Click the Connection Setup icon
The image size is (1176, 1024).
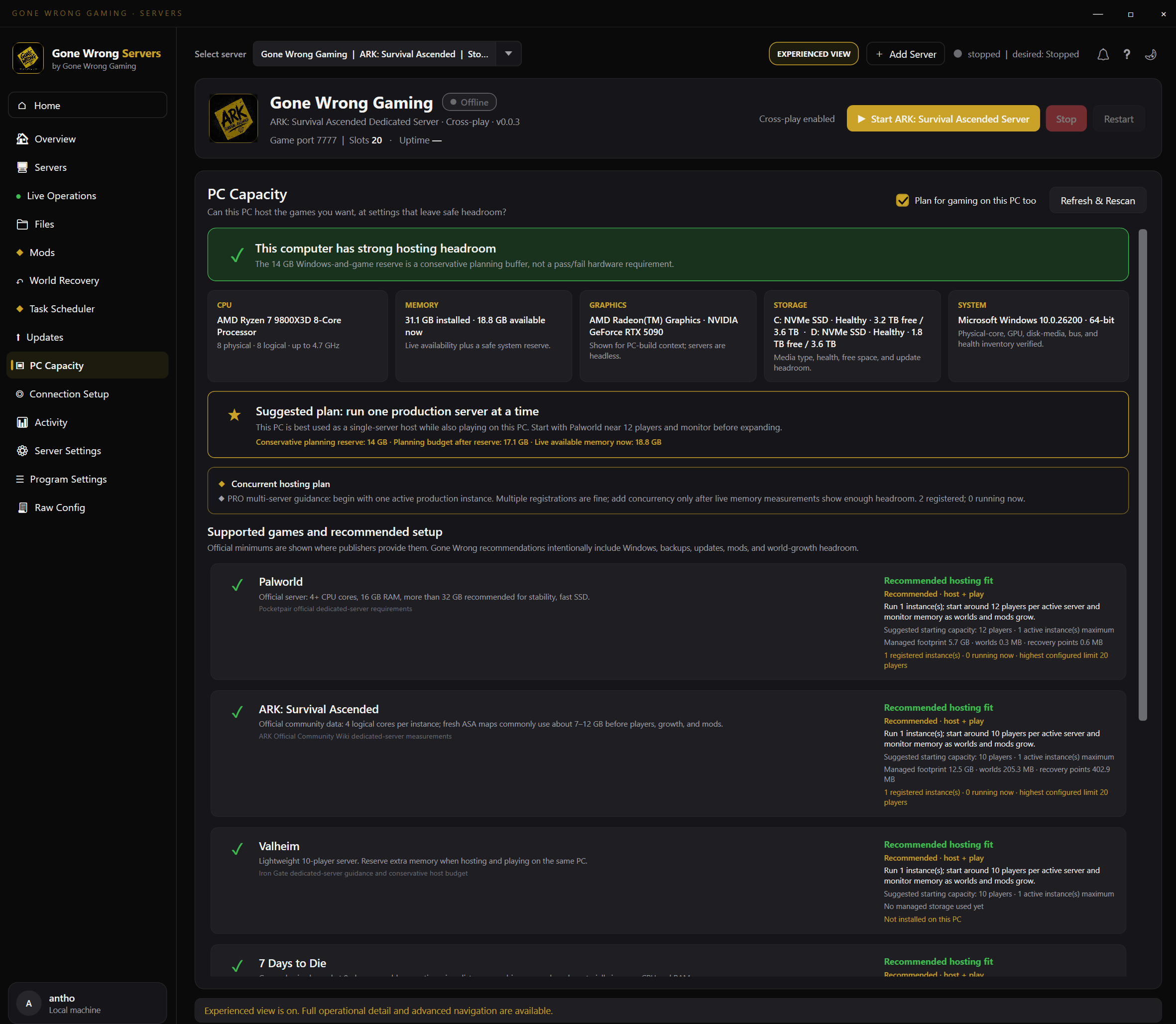[20, 394]
